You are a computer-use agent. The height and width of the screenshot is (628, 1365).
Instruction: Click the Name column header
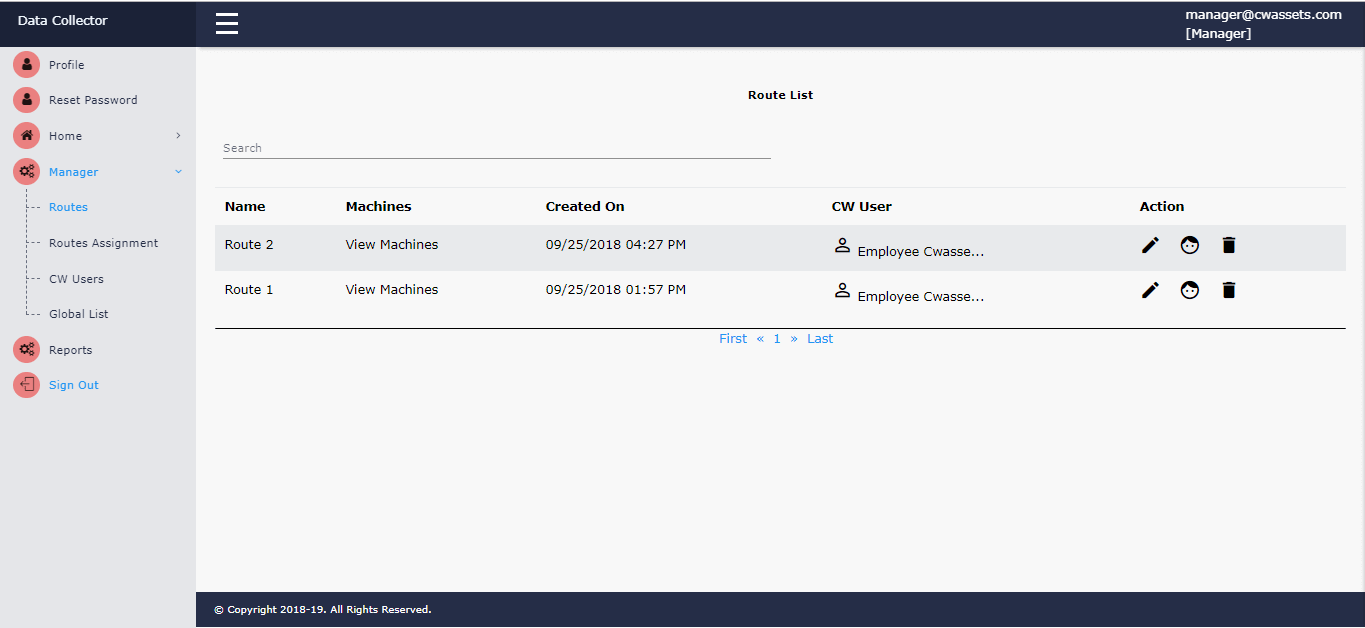[x=245, y=206]
